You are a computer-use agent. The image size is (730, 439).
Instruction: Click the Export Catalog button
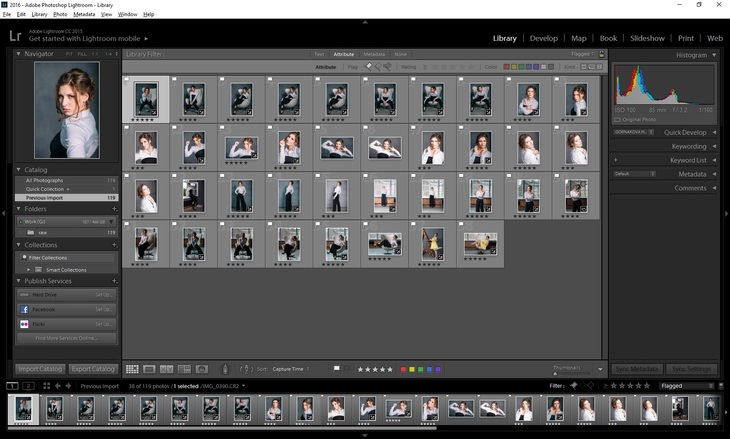click(93, 369)
